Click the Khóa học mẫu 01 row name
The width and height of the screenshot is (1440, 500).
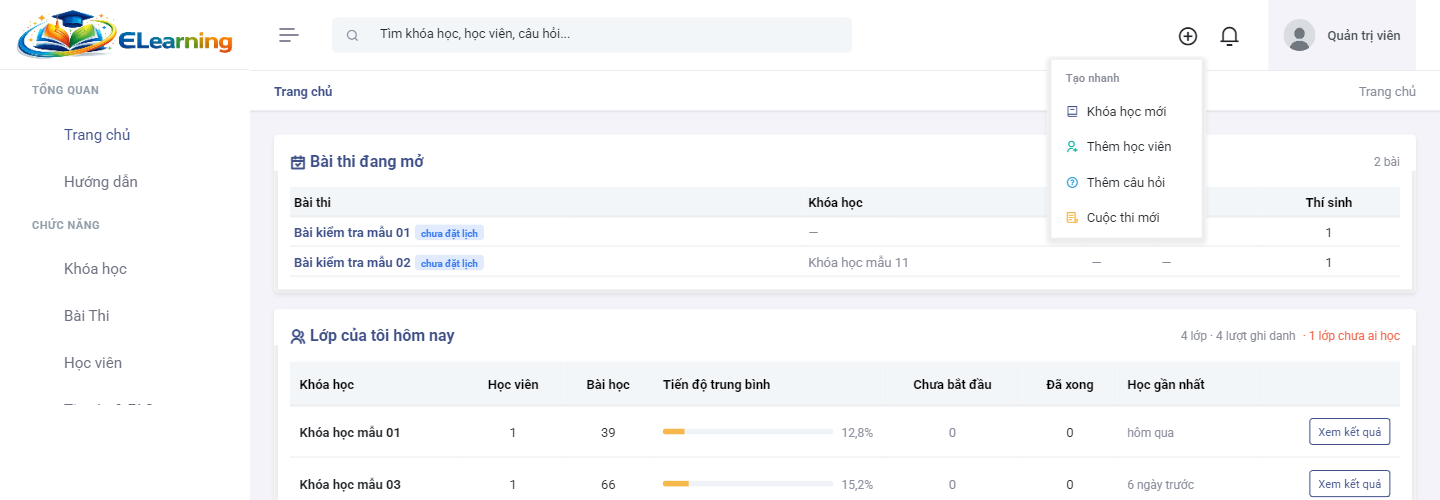tap(350, 433)
